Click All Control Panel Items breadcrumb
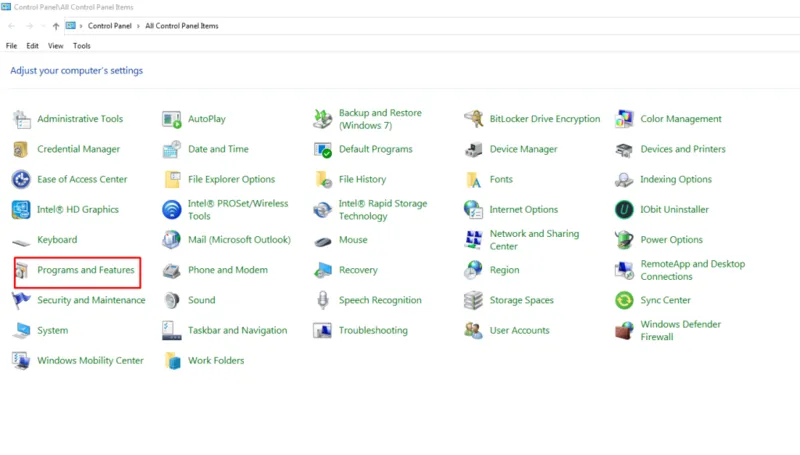 (182, 26)
